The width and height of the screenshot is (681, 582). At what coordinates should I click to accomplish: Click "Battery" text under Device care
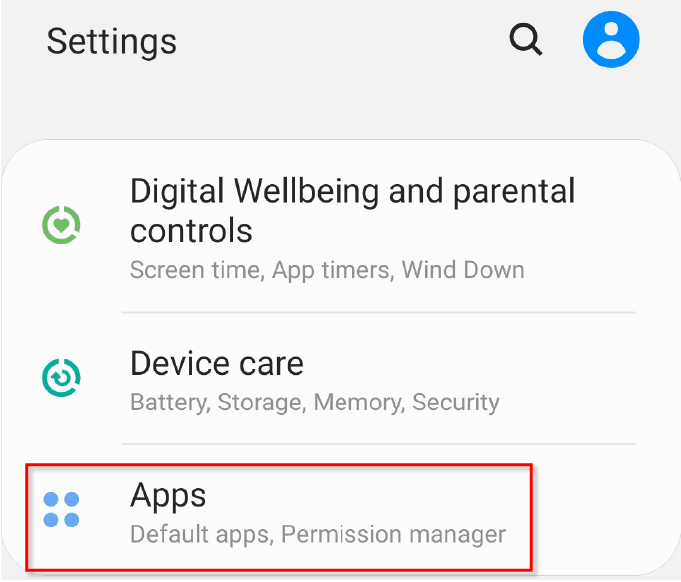coord(167,402)
